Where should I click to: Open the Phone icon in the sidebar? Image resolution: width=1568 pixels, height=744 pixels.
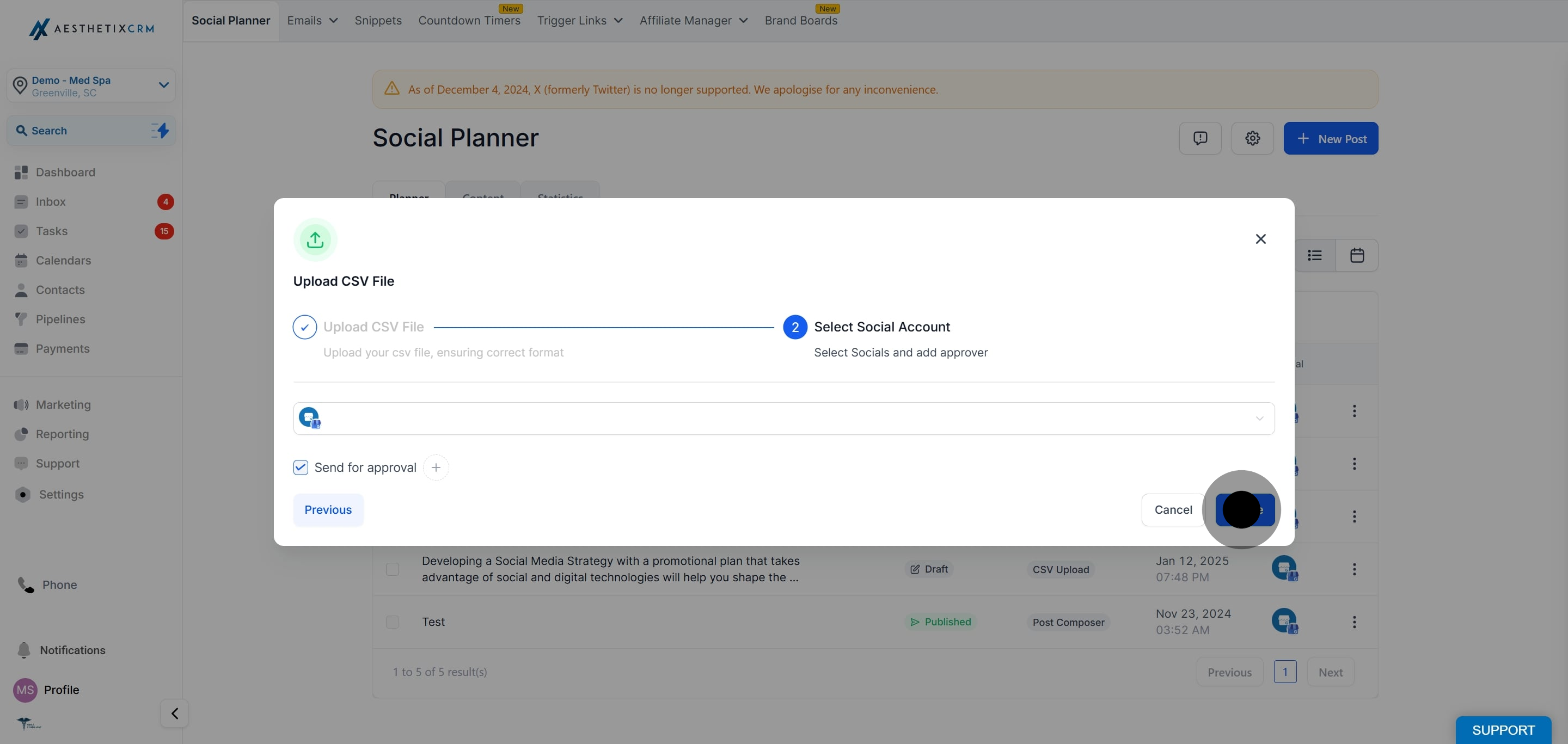(26, 585)
